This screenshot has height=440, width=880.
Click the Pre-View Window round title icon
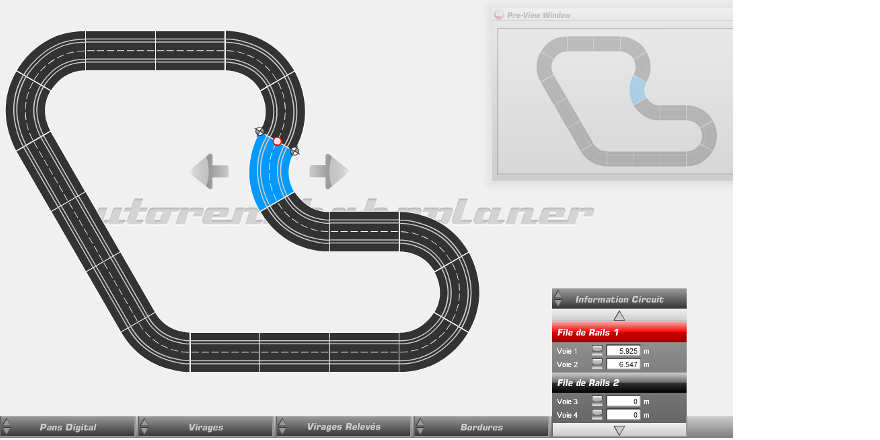pos(500,15)
